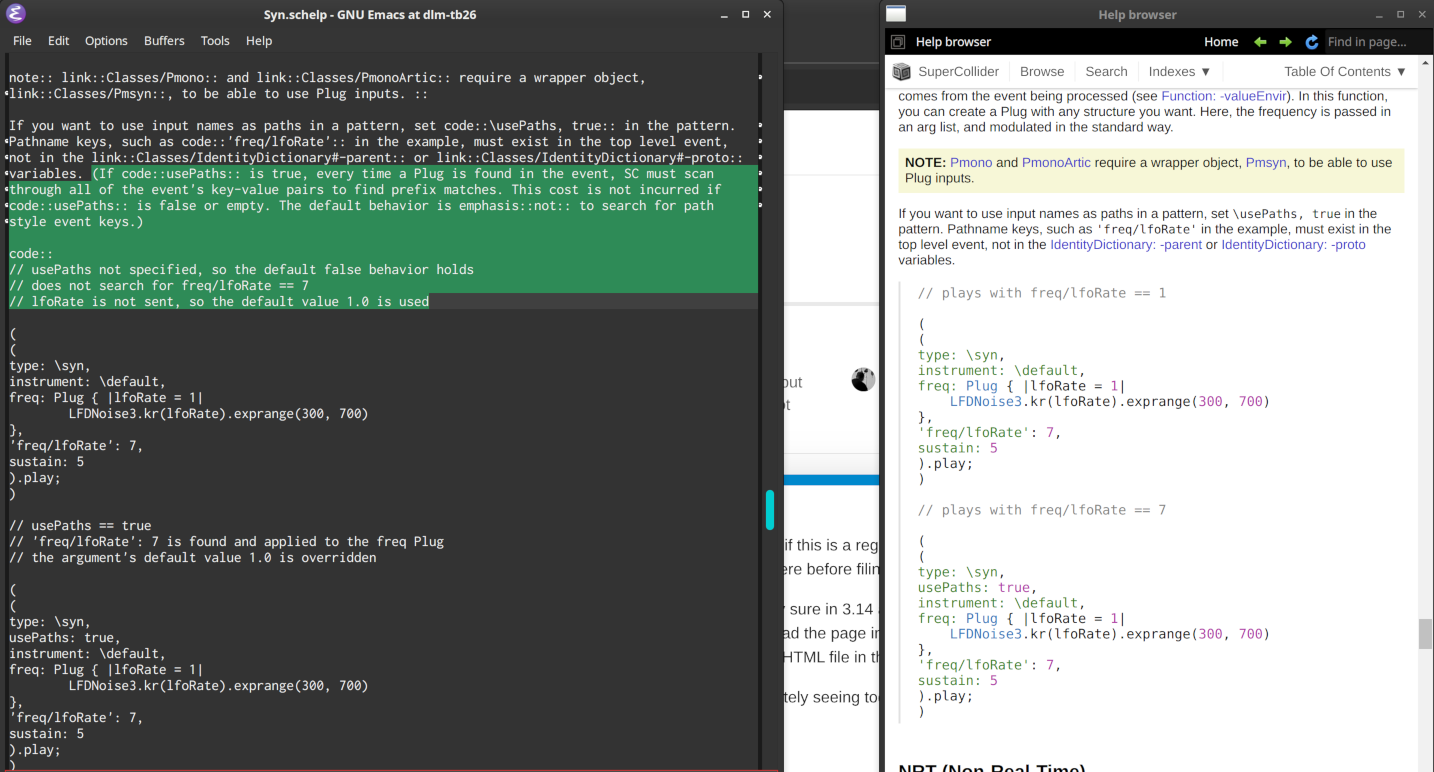Follow the Function: -valueEnvir link
This screenshot has width=1434, height=772.
[x=1226, y=96]
